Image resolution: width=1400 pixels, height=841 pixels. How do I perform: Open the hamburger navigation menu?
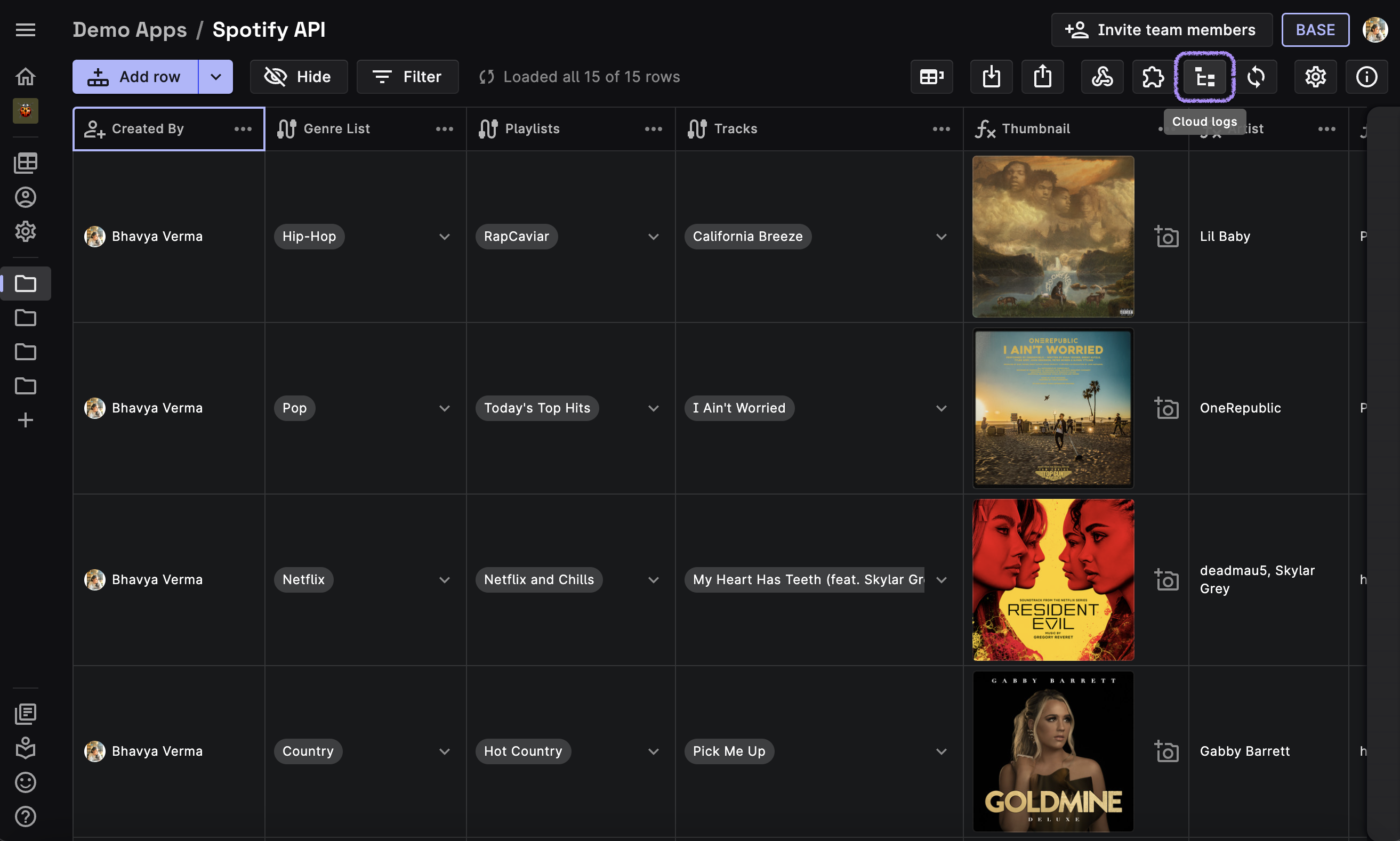(26, 29)
